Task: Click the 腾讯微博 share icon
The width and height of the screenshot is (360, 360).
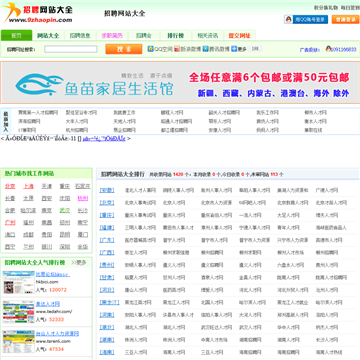Action: pyautogui.click(x=205, y=49)
